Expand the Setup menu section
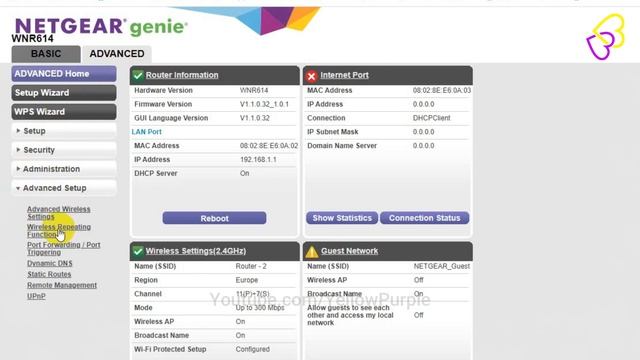This screenshot has width=640, height=360. point(64,131)
